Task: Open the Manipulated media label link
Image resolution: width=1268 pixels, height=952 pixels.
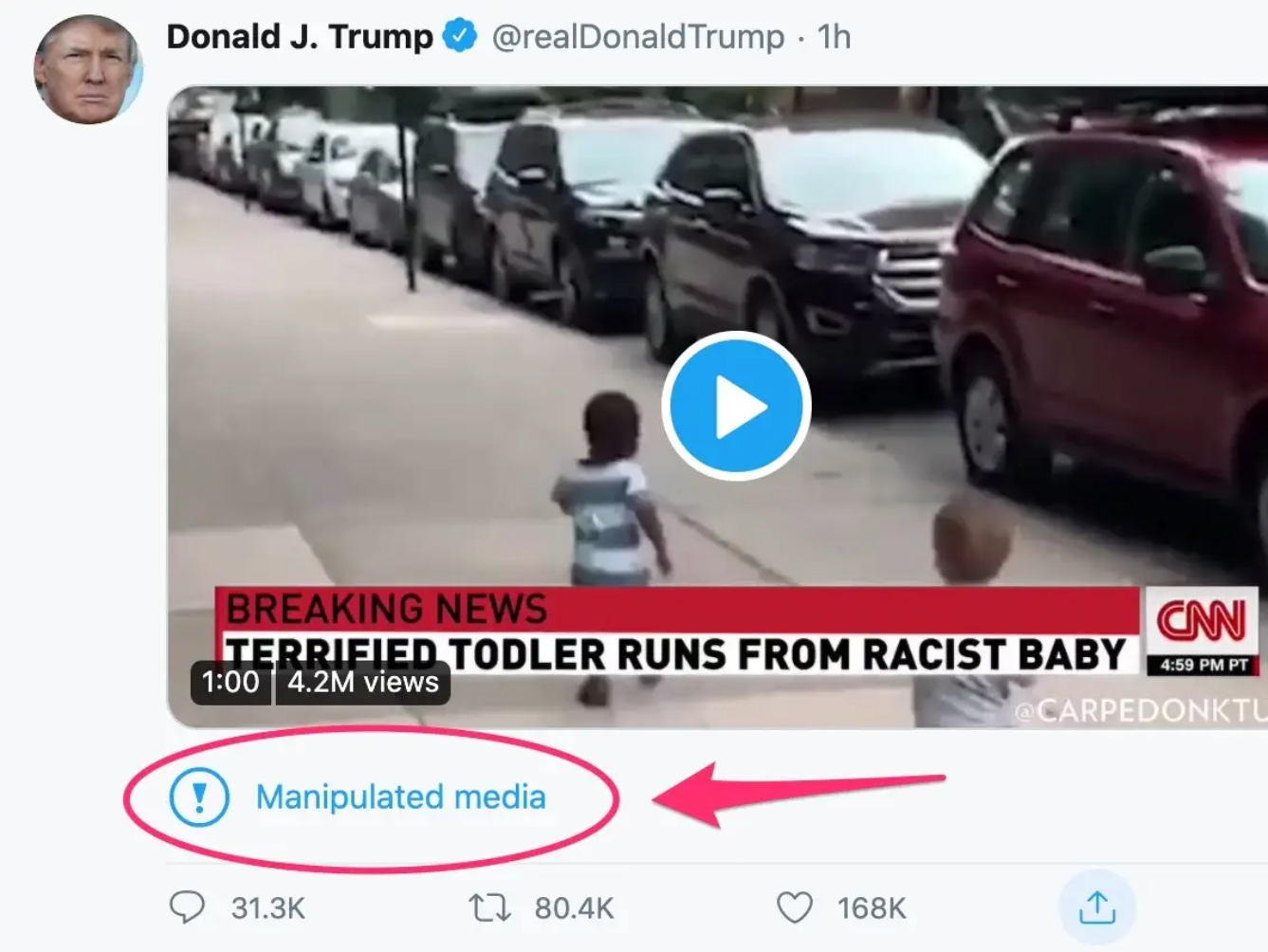Action: click(x=400, y=797)
